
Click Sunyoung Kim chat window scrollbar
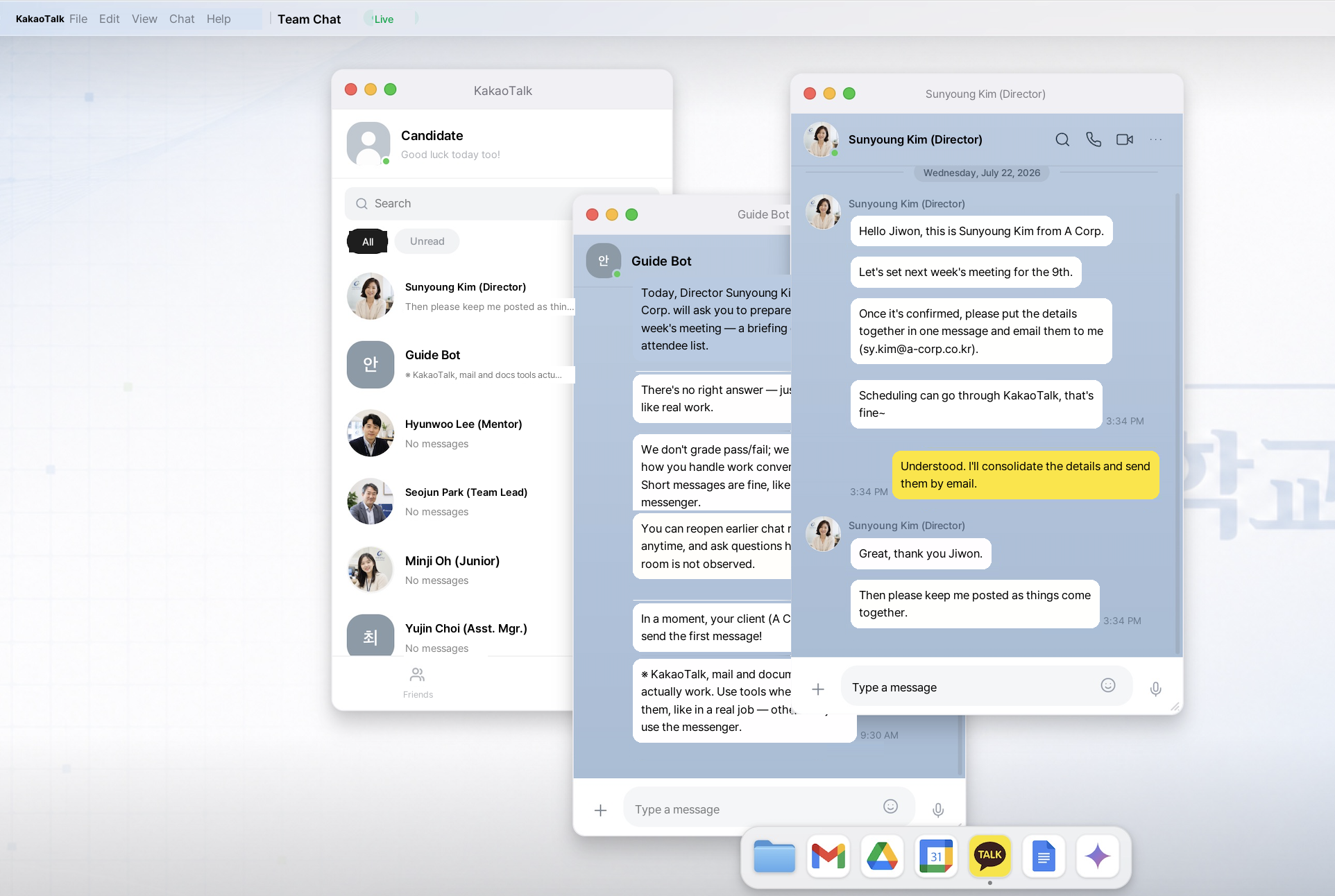click(1177, 423)
